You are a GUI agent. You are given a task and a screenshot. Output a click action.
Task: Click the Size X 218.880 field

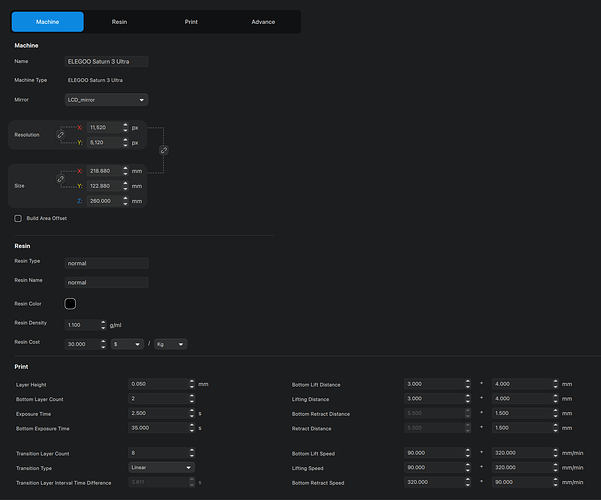coord(104,171)
